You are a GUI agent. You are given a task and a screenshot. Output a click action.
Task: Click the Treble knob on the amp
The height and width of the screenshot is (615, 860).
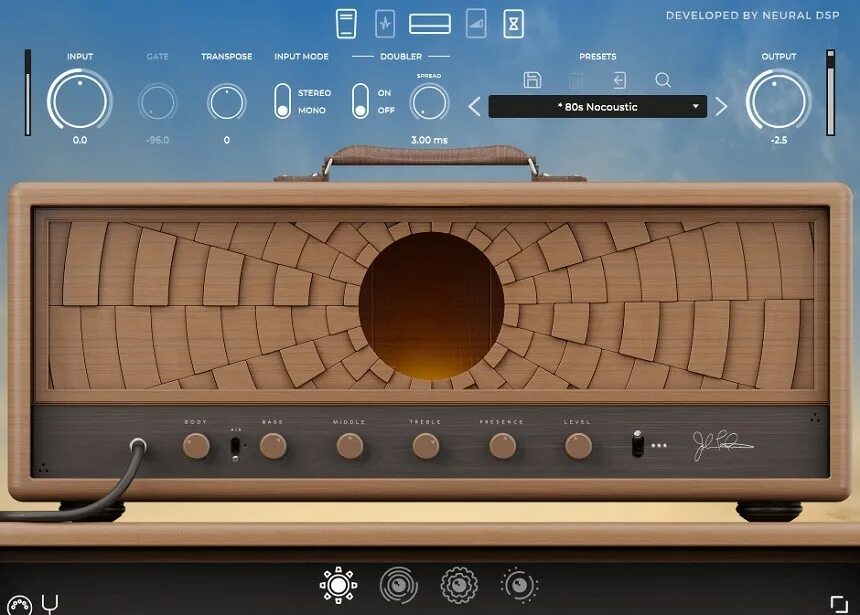426,446
